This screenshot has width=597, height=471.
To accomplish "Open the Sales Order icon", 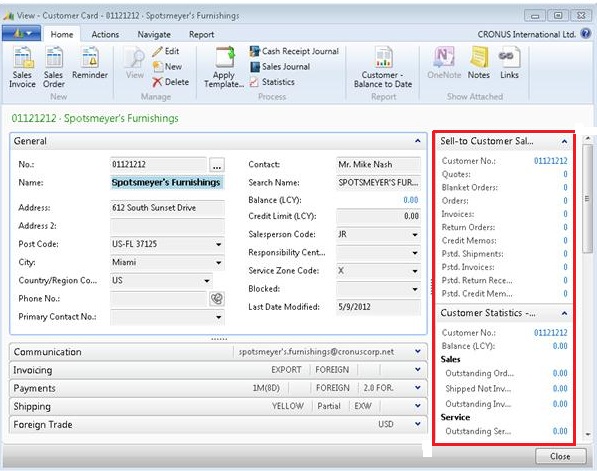I will [x=54, y=67].
